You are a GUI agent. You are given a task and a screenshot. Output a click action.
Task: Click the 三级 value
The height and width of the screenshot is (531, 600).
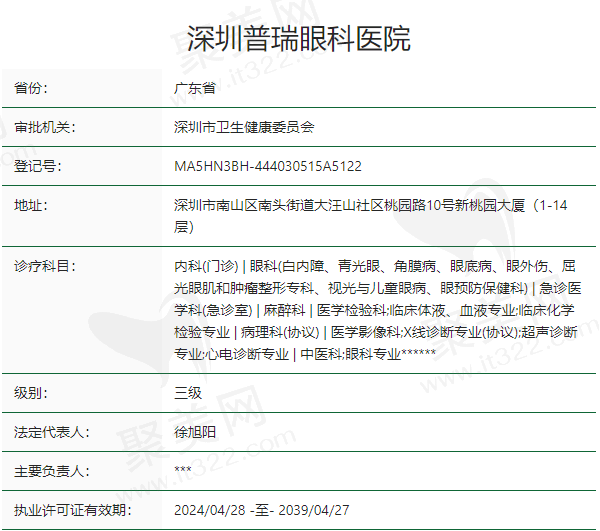tap(188, 393)
